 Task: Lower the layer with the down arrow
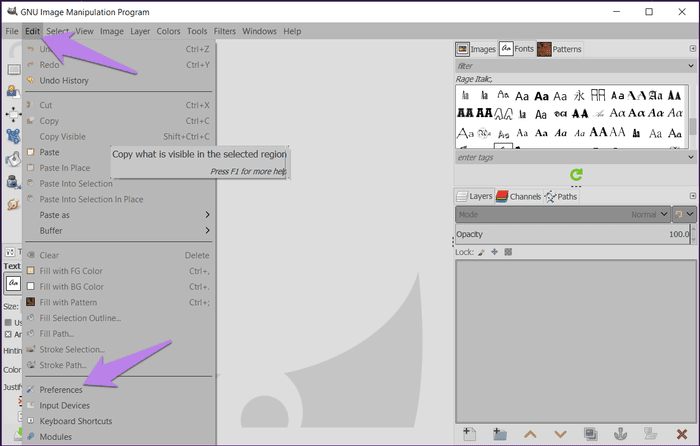(x=560, y=434)
